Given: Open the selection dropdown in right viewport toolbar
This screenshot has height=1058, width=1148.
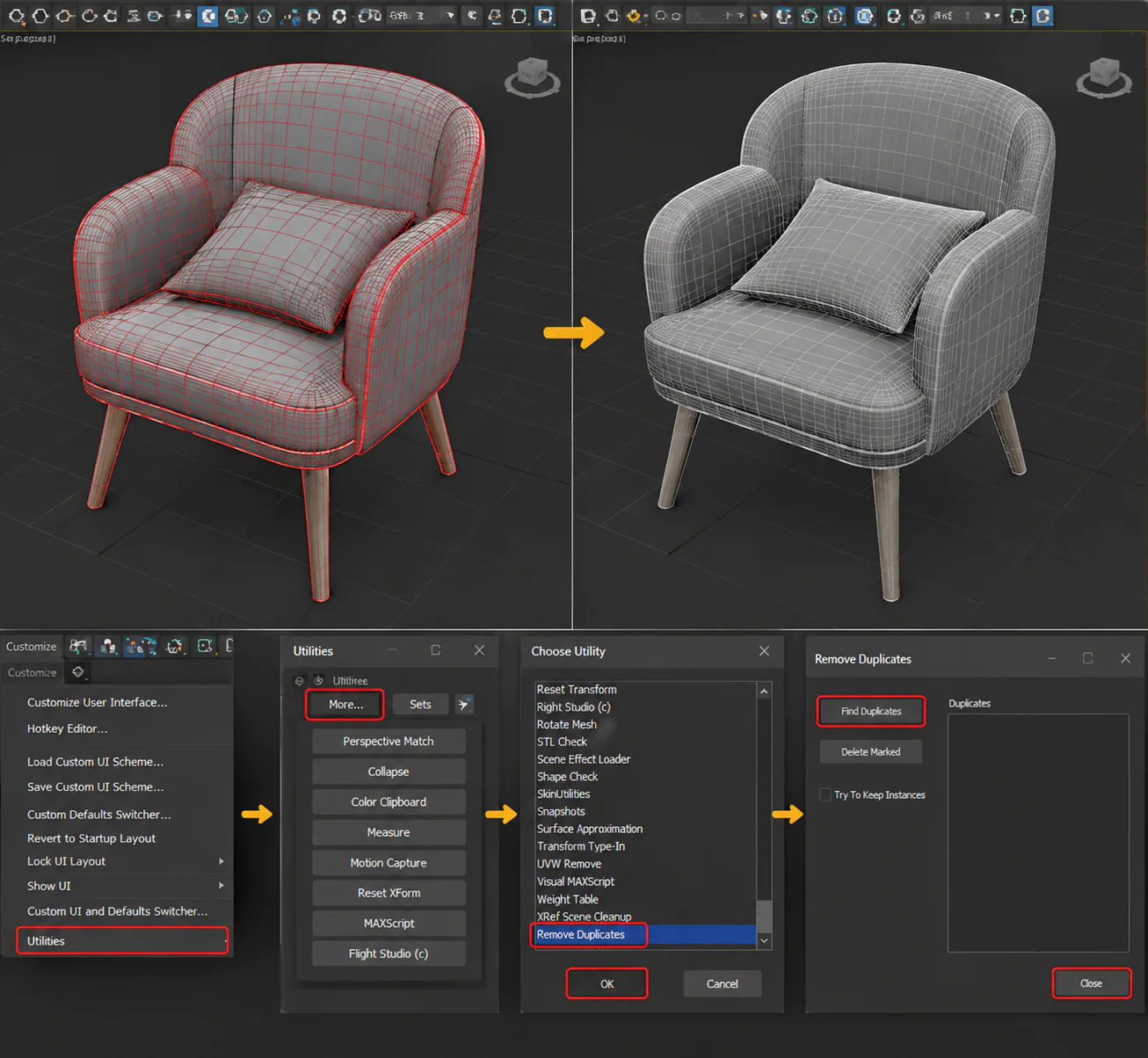Looking at the screenshot, I should (x=967, y=16).
